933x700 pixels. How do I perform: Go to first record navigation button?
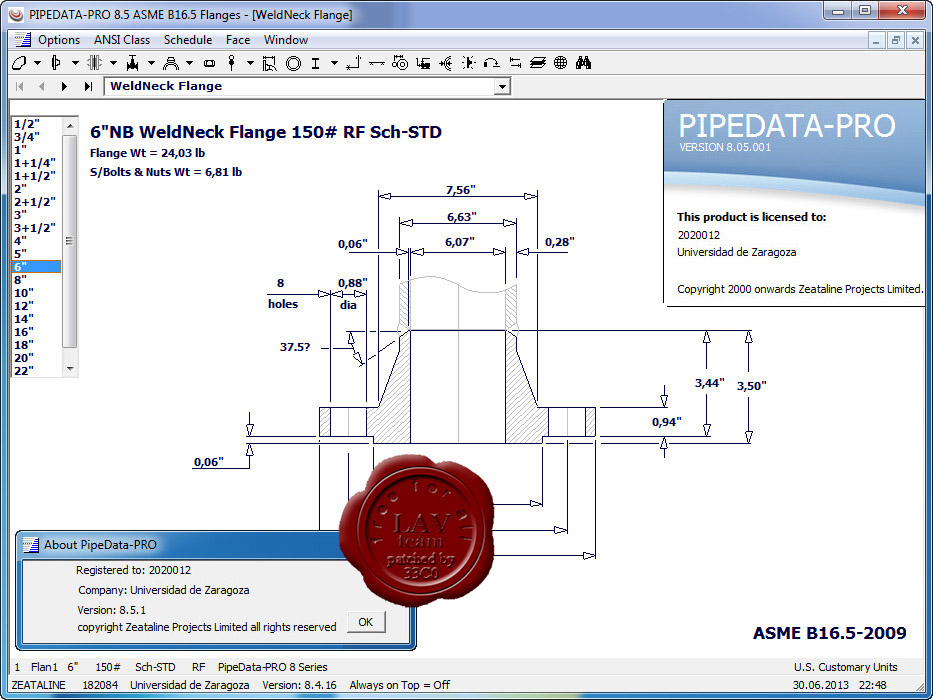tap(20, 87)
